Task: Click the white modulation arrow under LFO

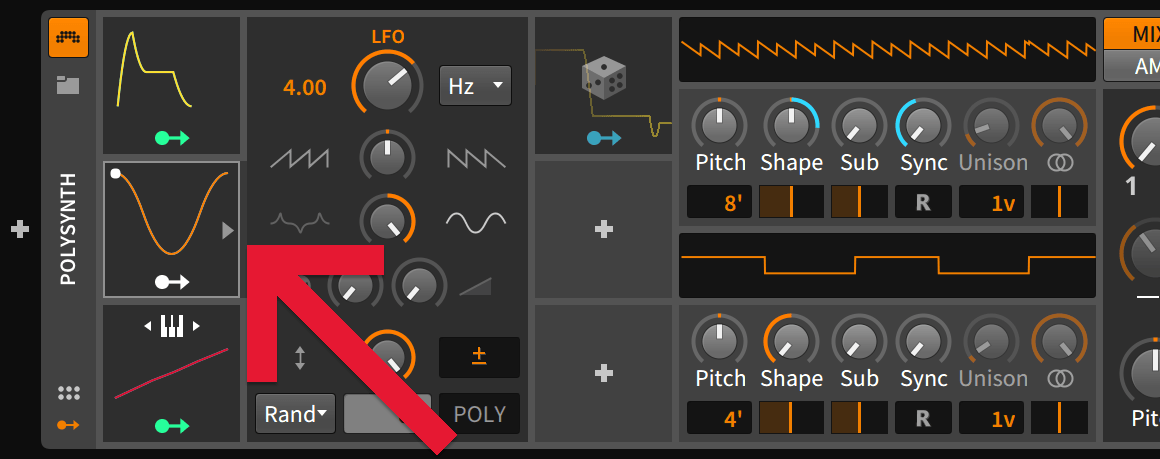Action: (x=172, y=282)
